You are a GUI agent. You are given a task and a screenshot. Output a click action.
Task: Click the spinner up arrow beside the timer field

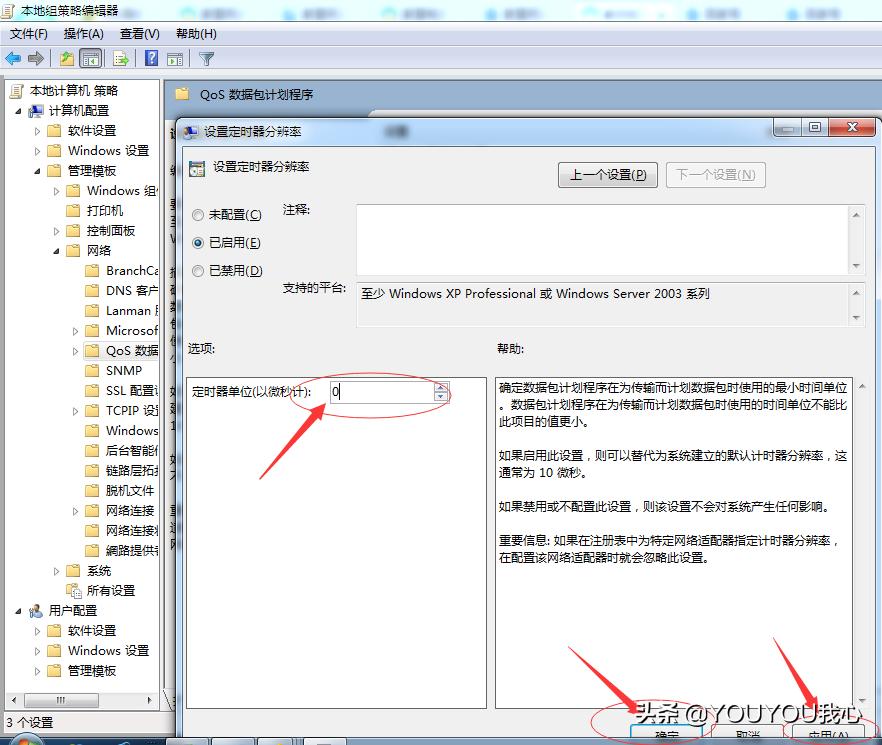[x=440, y=387]
